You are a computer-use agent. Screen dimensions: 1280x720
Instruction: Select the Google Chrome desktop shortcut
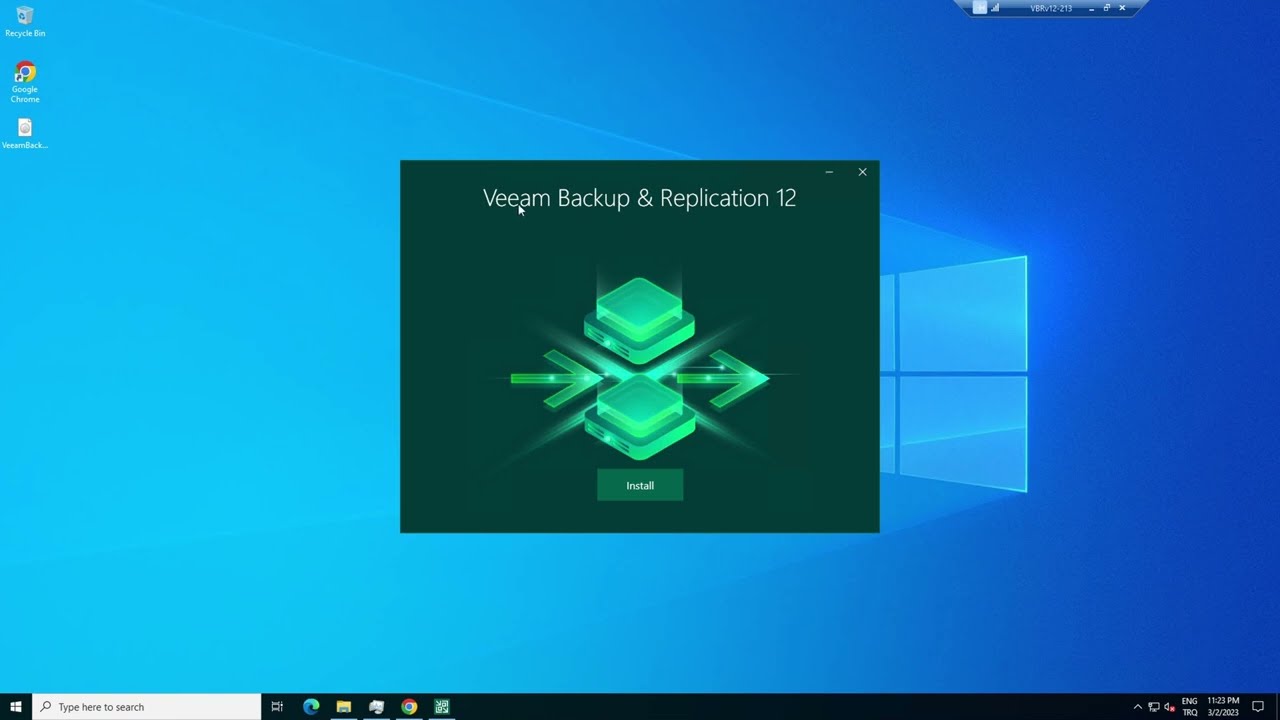(x=25, y=82)
